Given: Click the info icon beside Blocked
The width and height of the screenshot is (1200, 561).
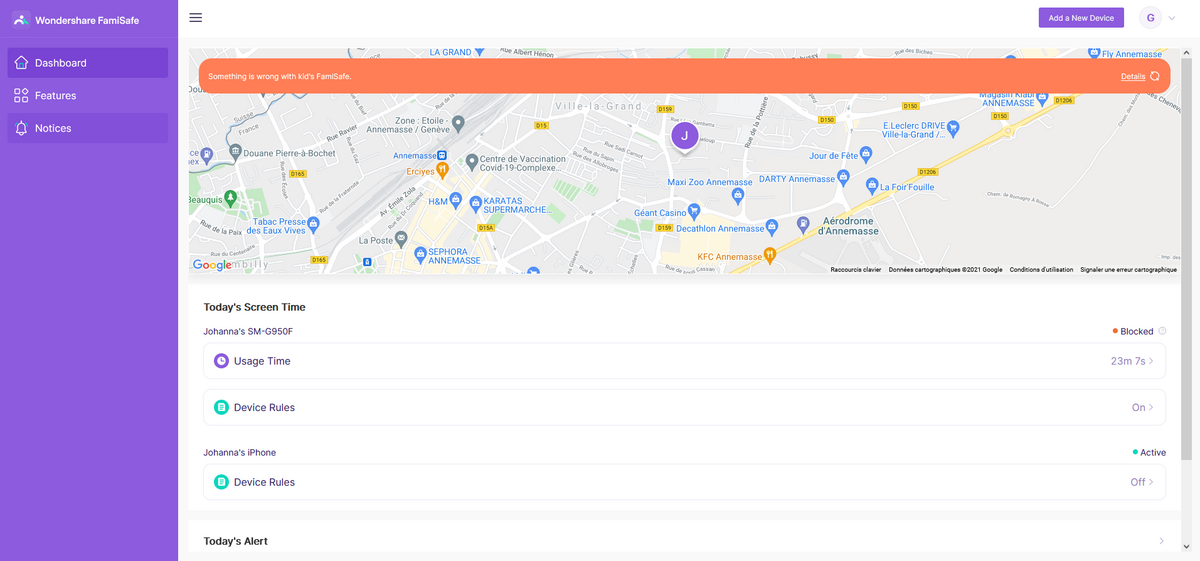Looking at the screenshot, I should point(1162,331).
